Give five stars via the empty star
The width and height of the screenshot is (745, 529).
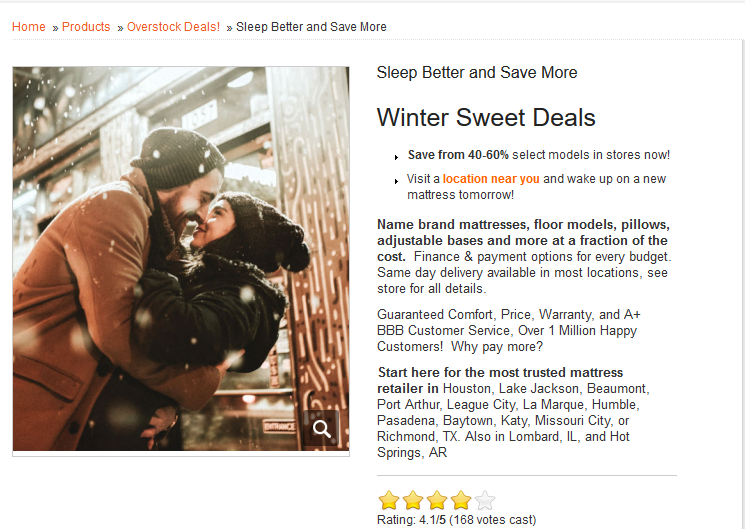pos(485,500)
